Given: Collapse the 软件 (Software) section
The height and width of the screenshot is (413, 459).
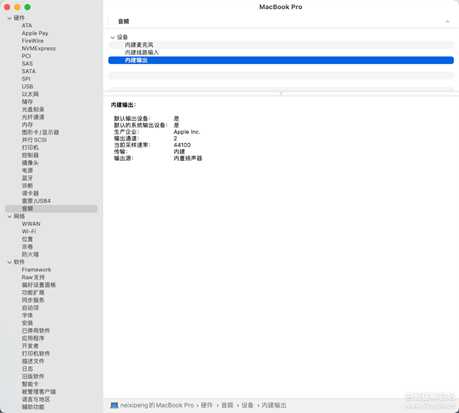Looking at the screenshot, I should [x=10, y=262].
